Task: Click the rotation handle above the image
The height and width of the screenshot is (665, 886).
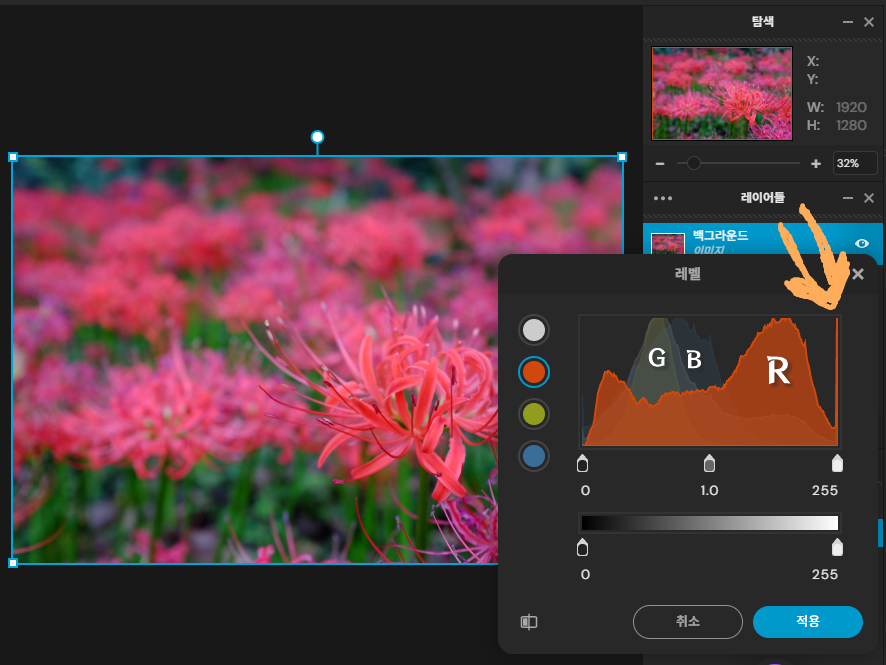Action: click(x=318, y=137)
